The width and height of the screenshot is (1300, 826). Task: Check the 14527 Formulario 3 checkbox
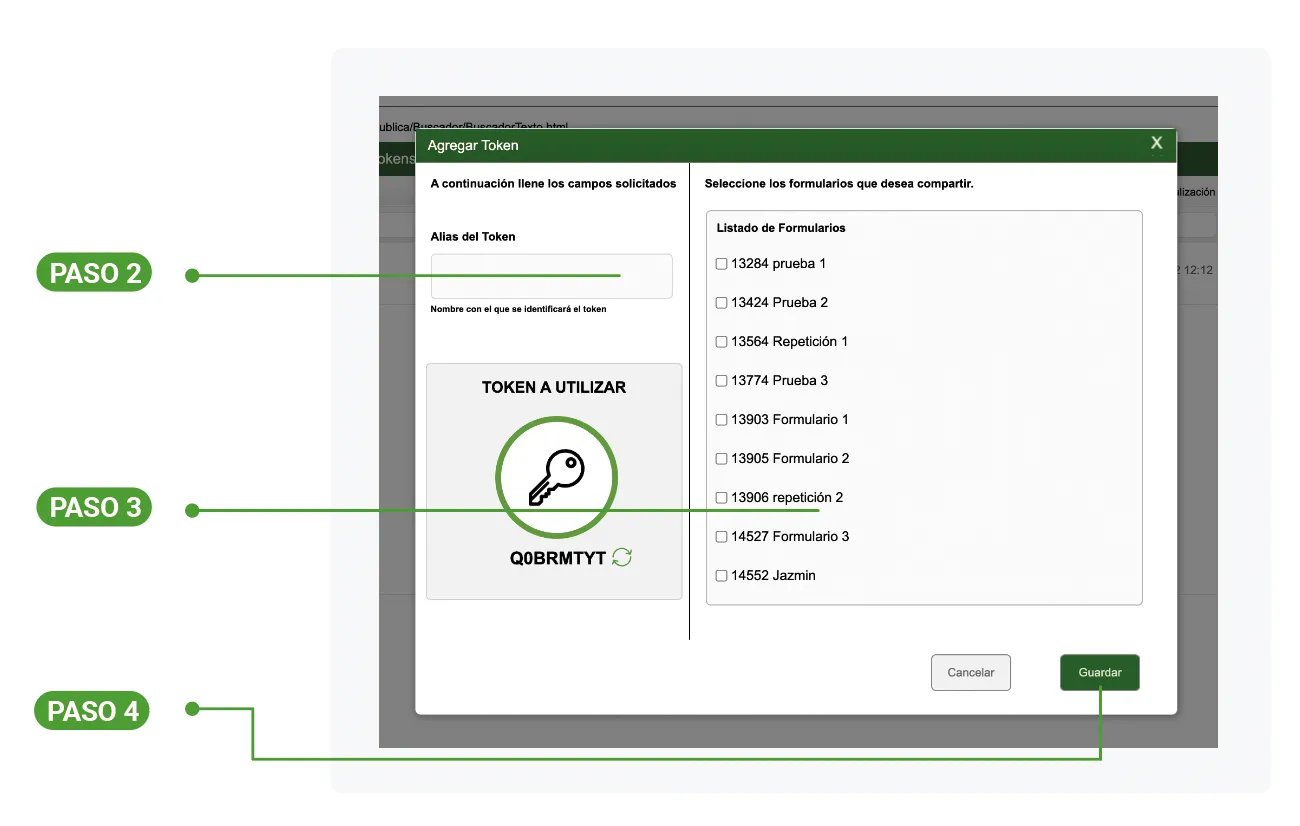pyautogui.click(x=722, y=537)
